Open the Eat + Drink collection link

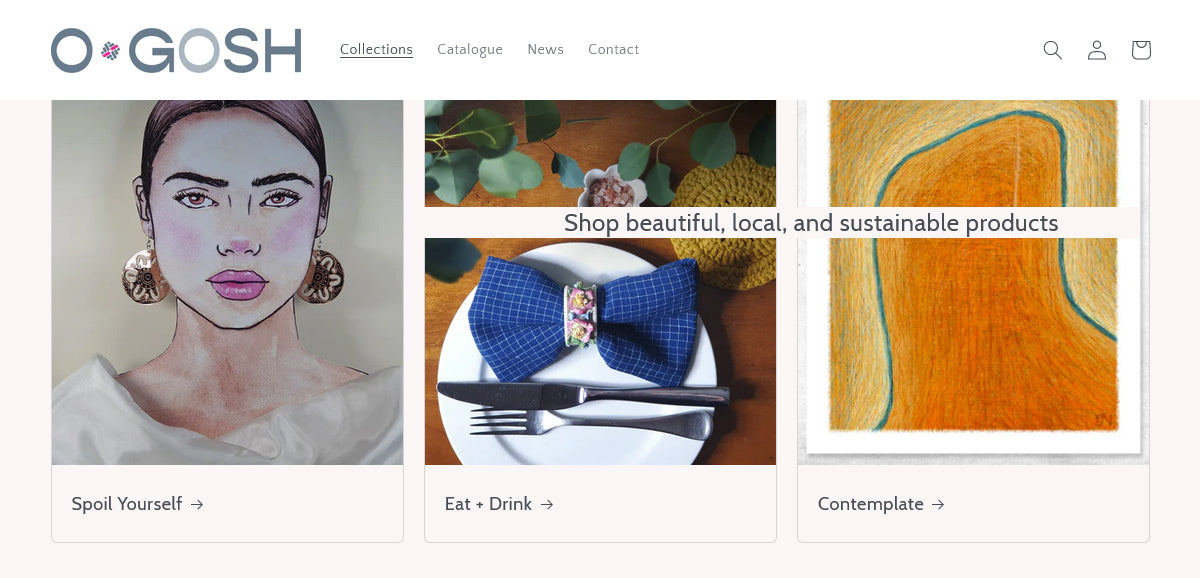[x=488, y=504]
